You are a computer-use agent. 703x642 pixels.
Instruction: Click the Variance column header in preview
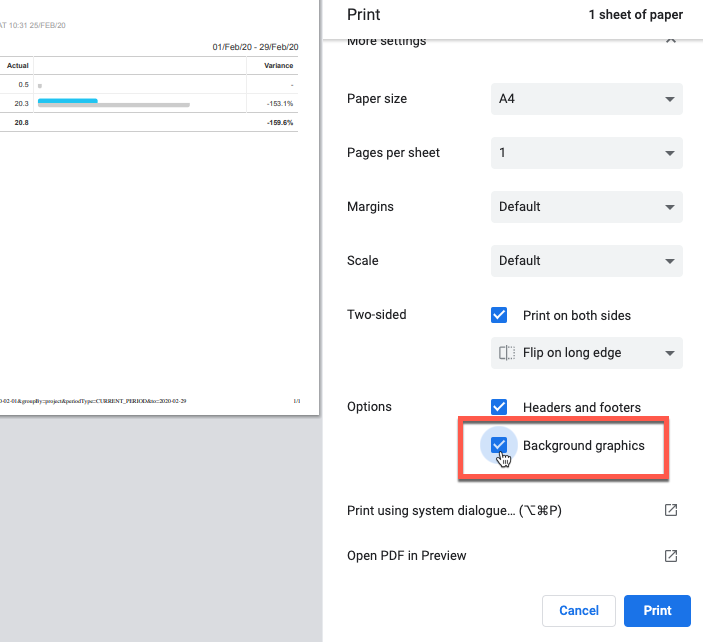pyautogui.click(x=278, y=66)
